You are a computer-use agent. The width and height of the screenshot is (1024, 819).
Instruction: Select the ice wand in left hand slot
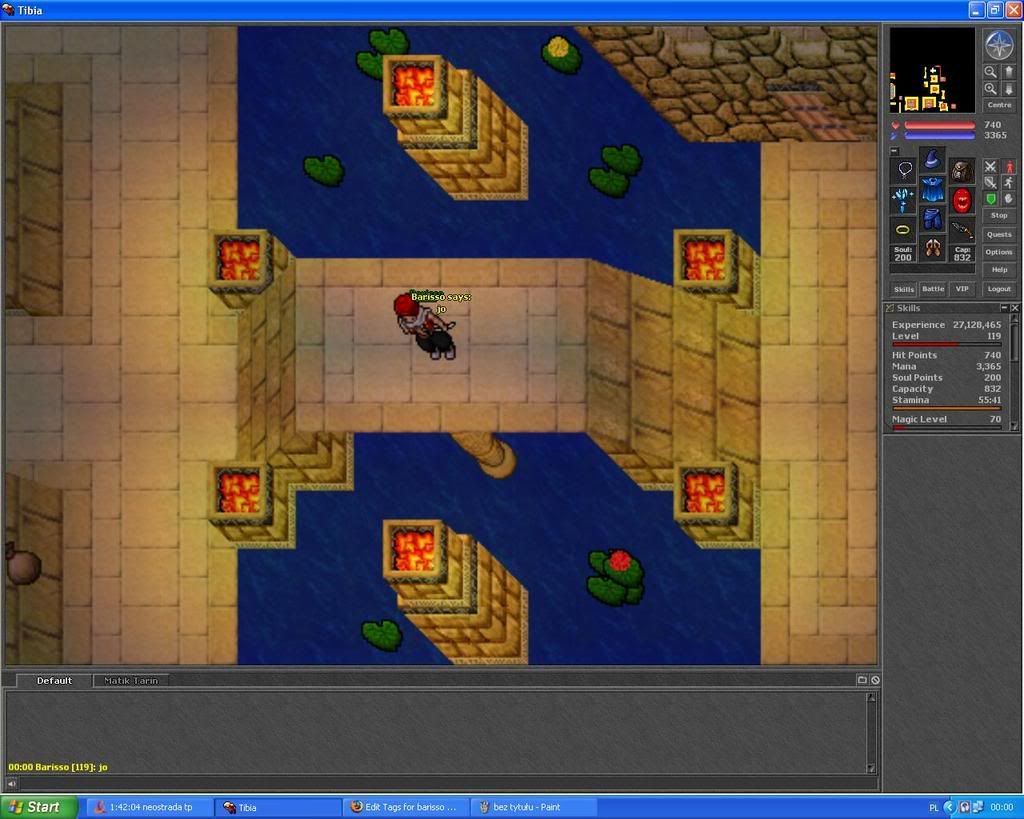(x=904, y=201)
